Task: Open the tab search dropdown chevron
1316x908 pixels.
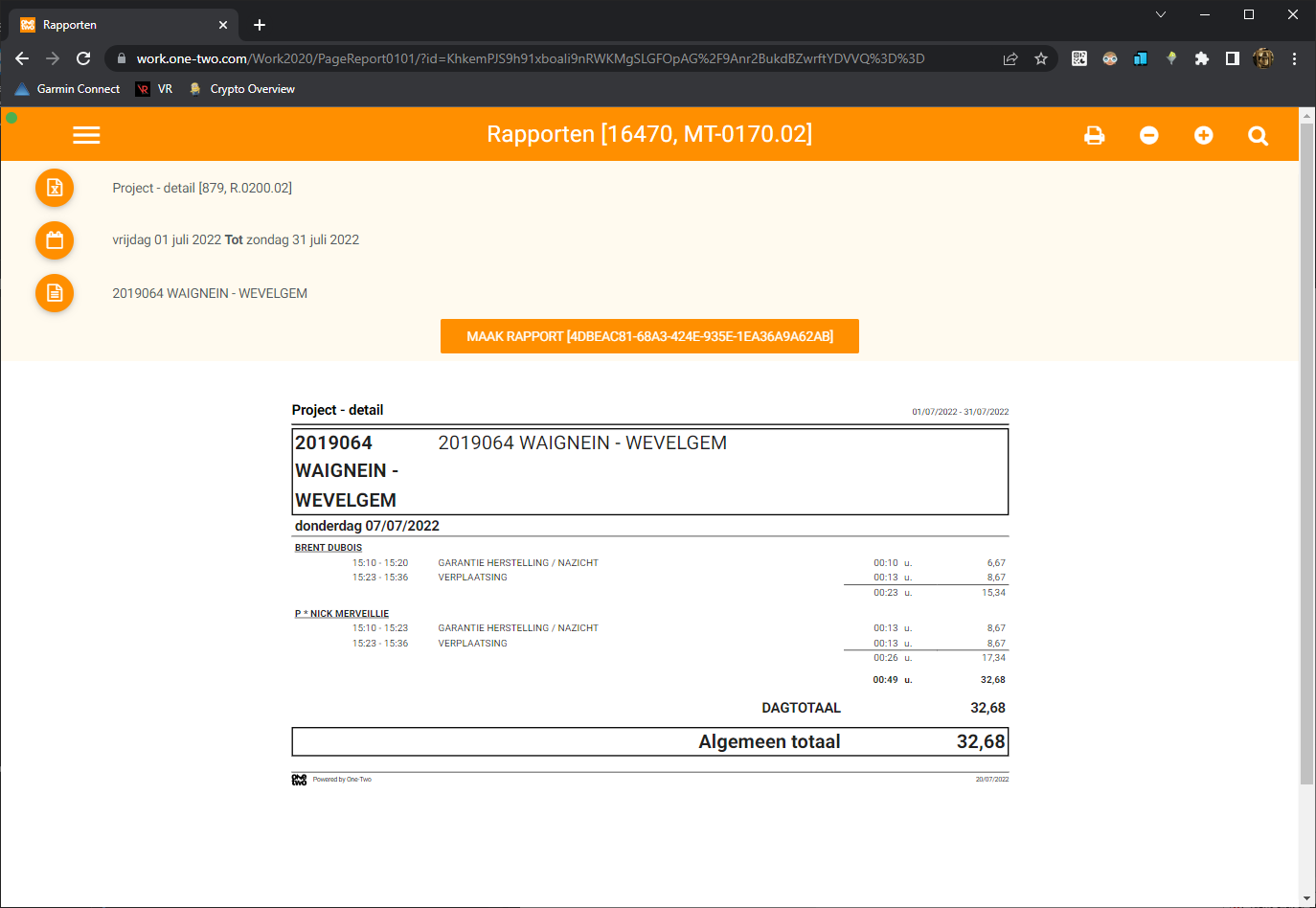Action: coord(1161,14)
